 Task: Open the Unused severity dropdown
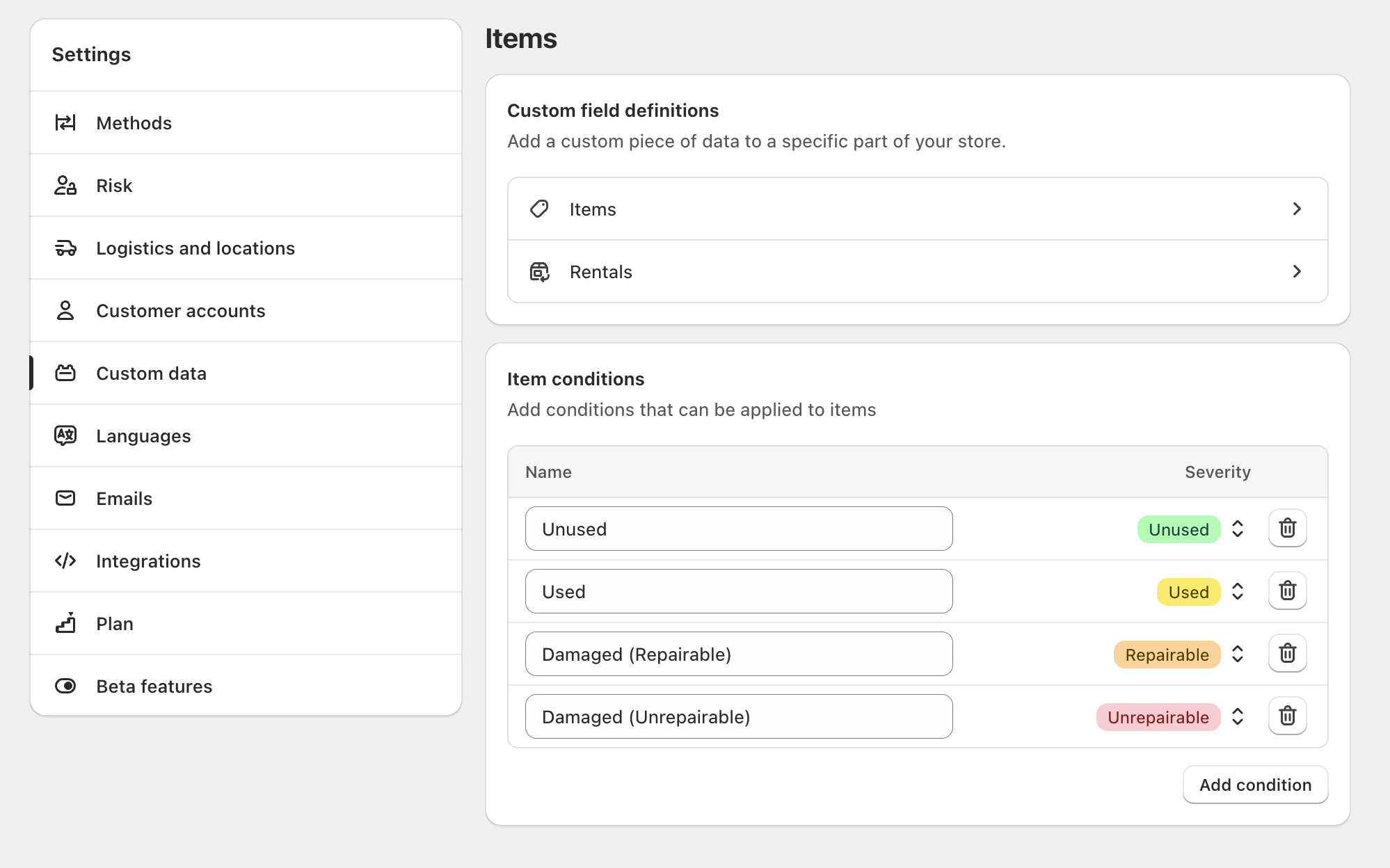1238,529
